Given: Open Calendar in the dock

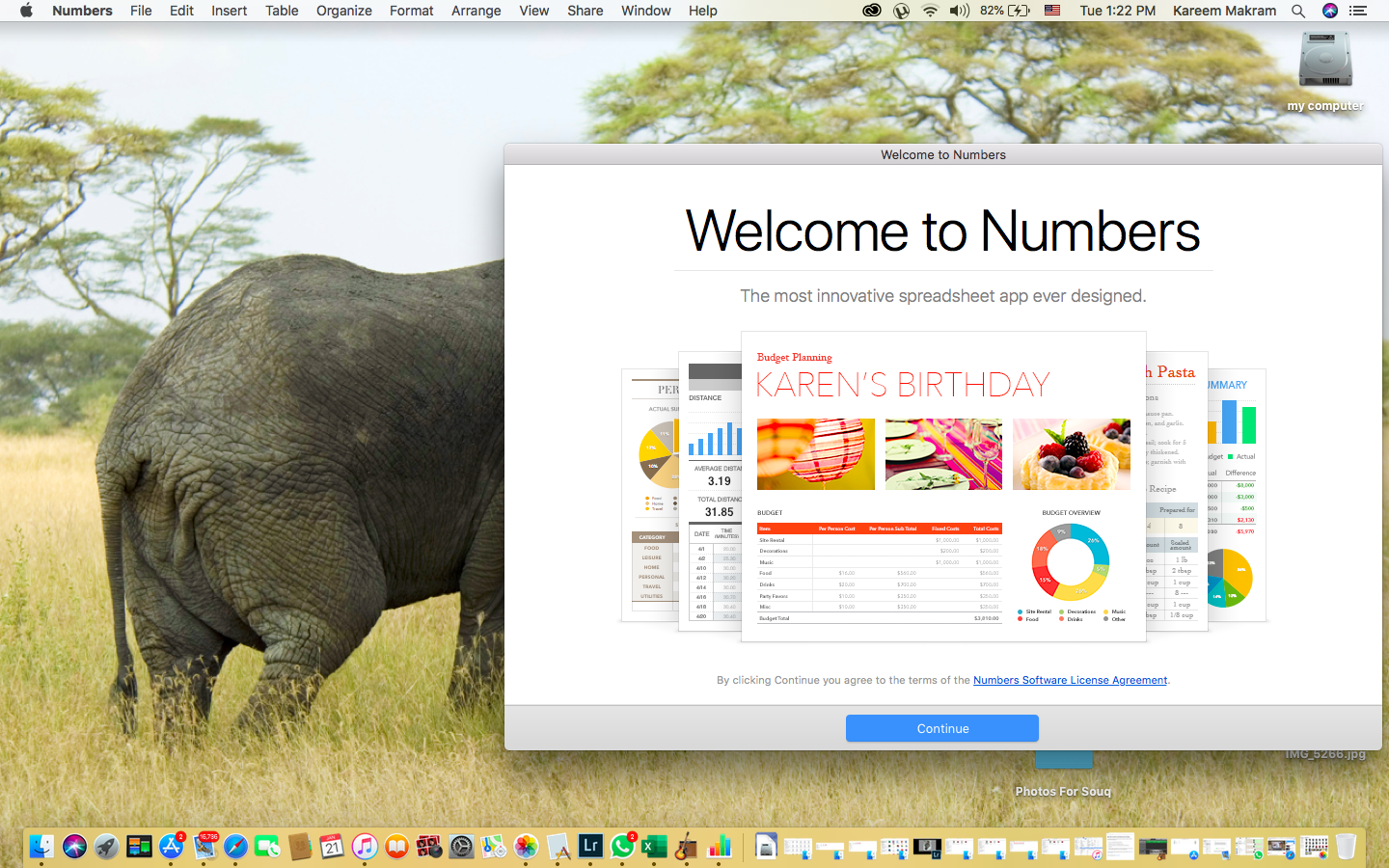Looking at the screenshot, I should pyautogui.click(x=332, y=846).
